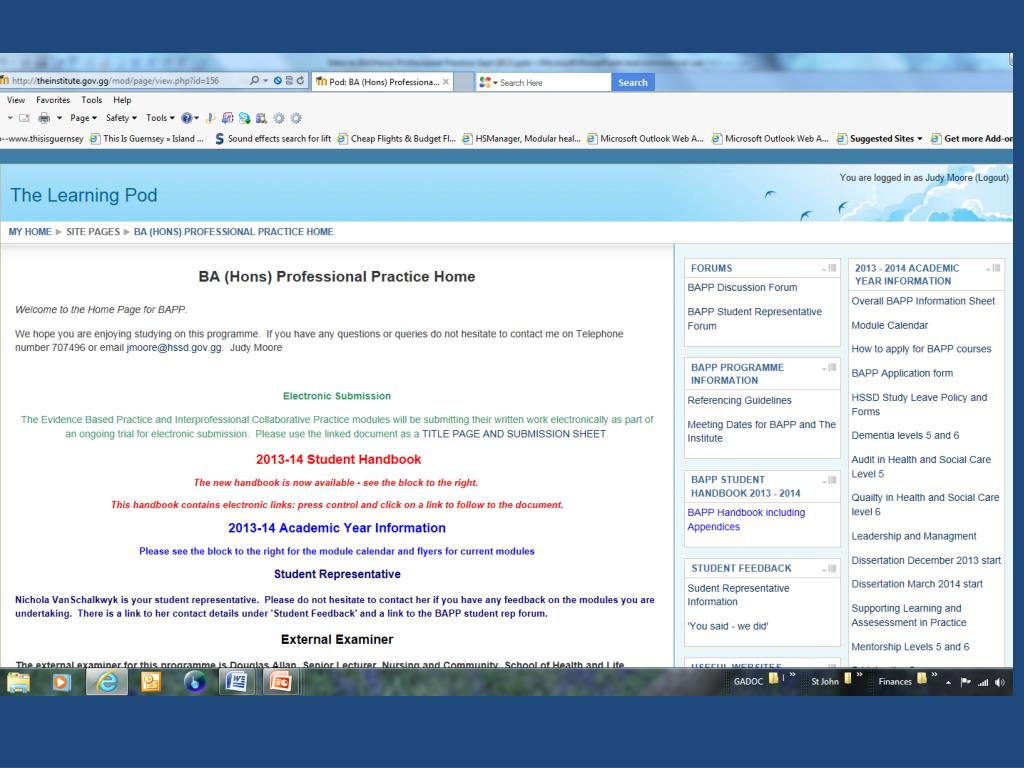Screen dimensions: 1024x768
Task: Click the second gear icon in command bar
Action: pos(296,118)
